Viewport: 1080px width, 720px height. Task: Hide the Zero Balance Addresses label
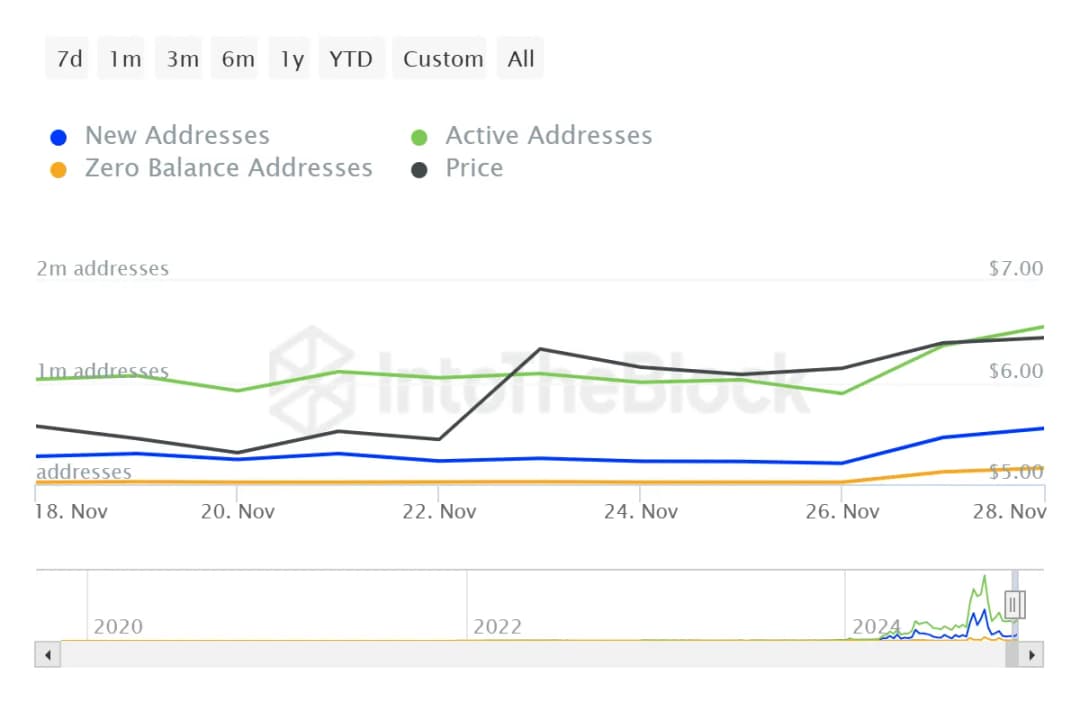(x=228, y=168)
